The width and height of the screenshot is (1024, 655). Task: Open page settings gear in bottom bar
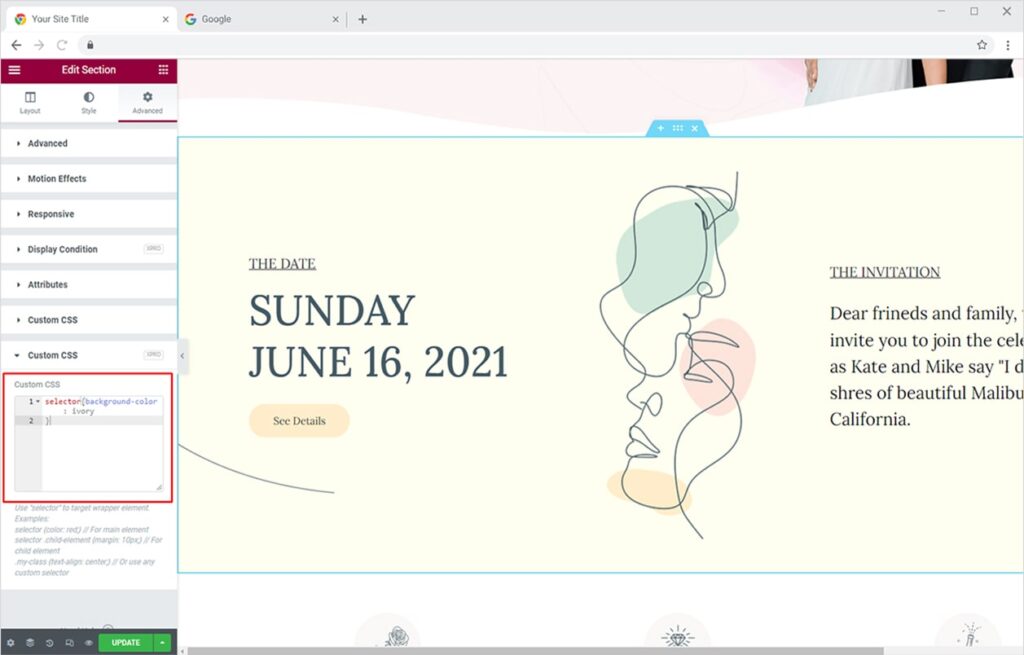pyautogui.click(x=10, y=642)
